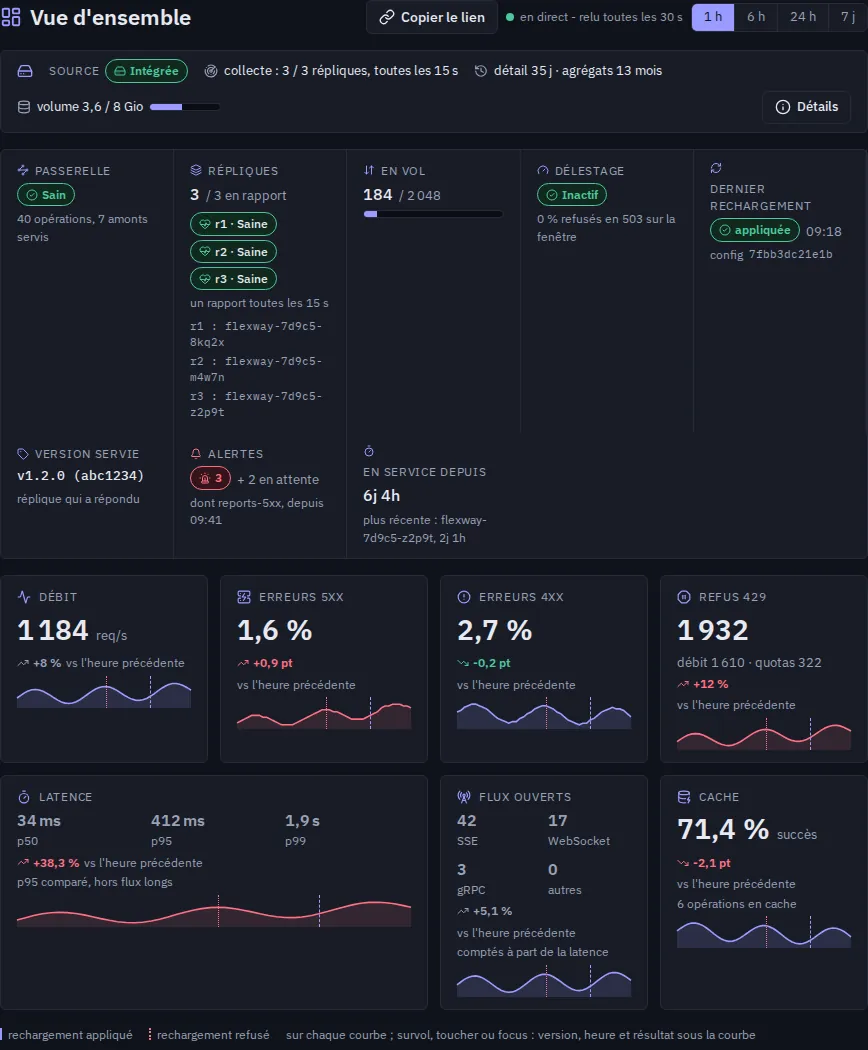Click the 6j 4h uptime value
The height and width of the screenshot is (1050, 868).
pyautogui.click(x=381, y=496)
